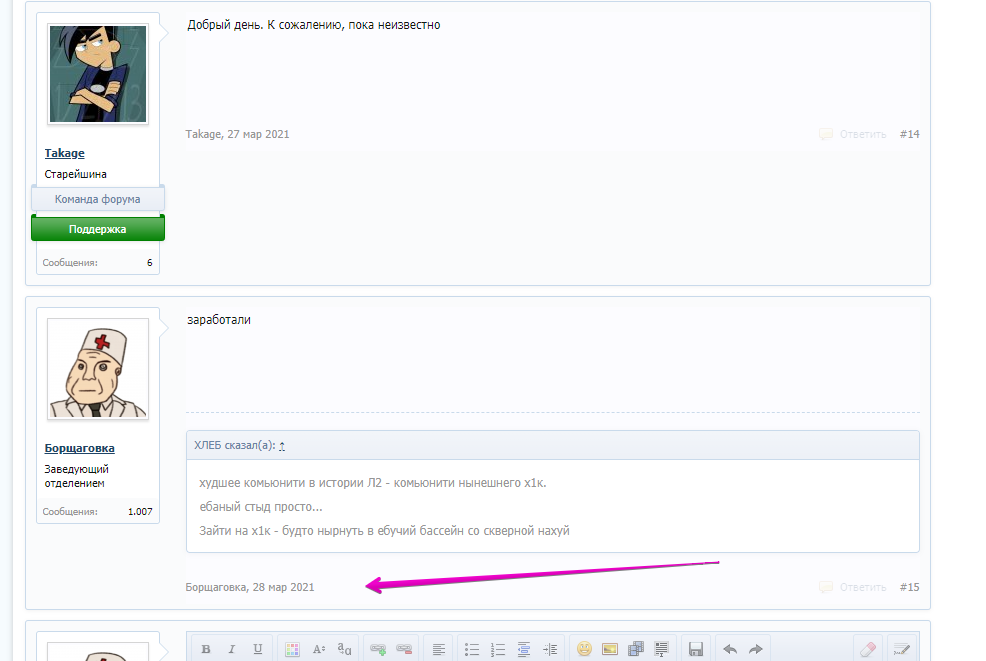This screenshot has width=986, height=661.
Task: Open the font family dropdown
Action: pyautogui.click(x=345, y=649)
